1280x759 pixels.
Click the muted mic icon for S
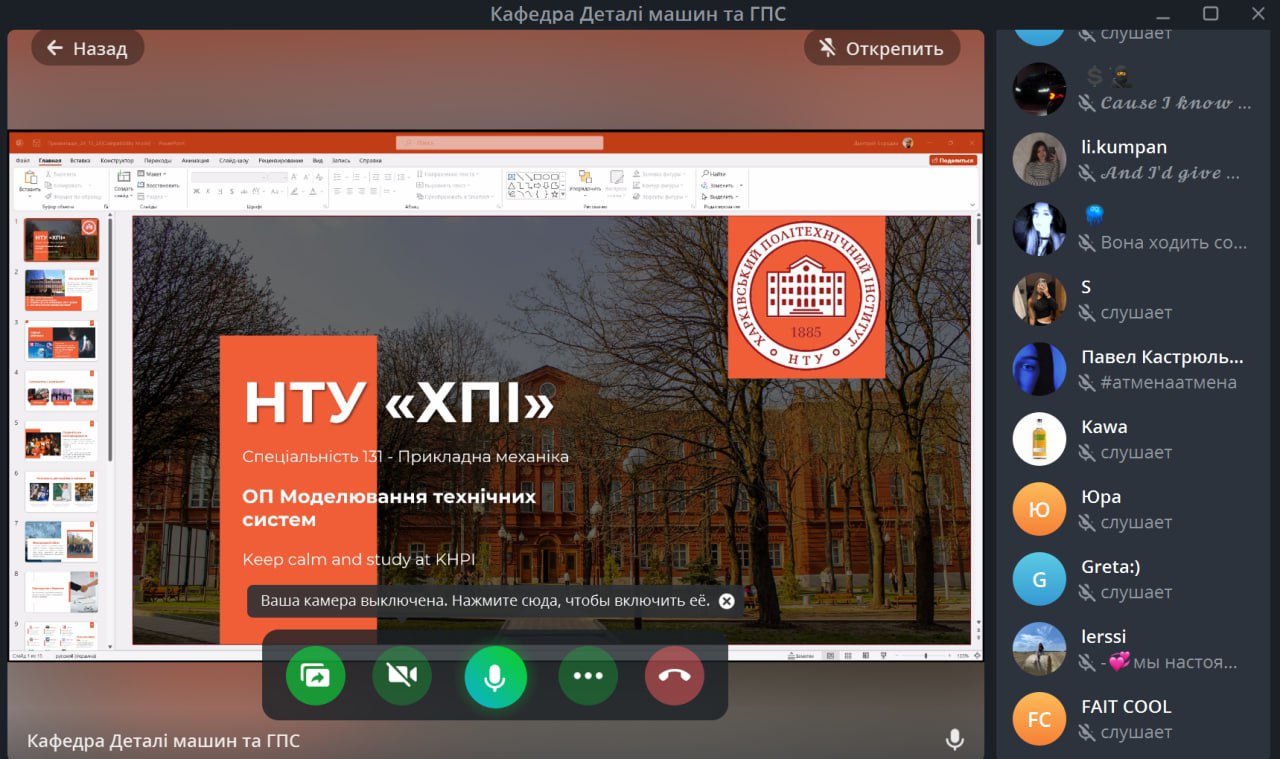click(1087, 313)
